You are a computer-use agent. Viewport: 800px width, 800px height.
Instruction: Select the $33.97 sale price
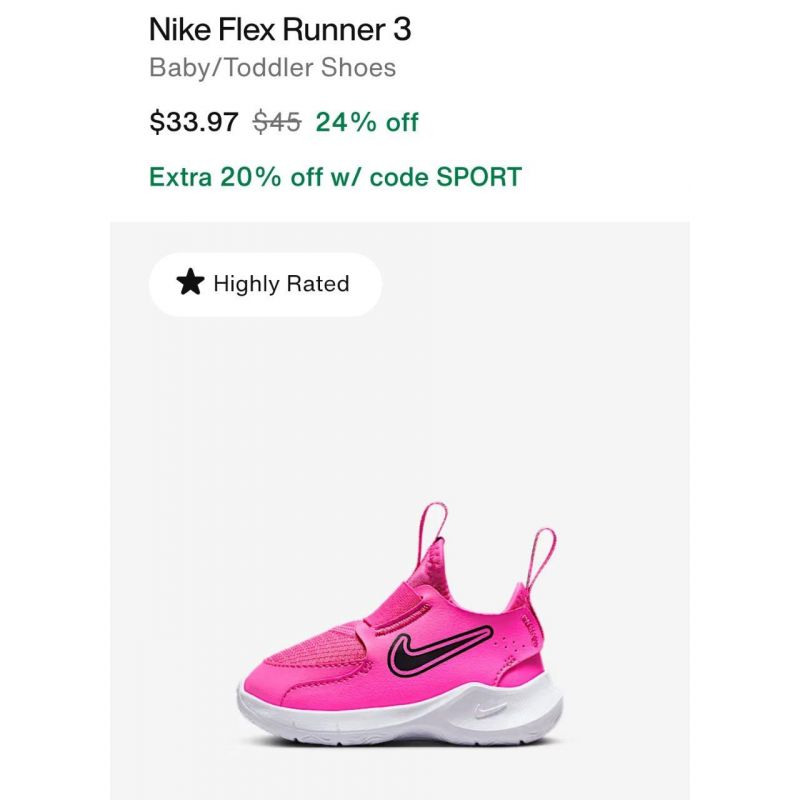[x=194, y=122]
